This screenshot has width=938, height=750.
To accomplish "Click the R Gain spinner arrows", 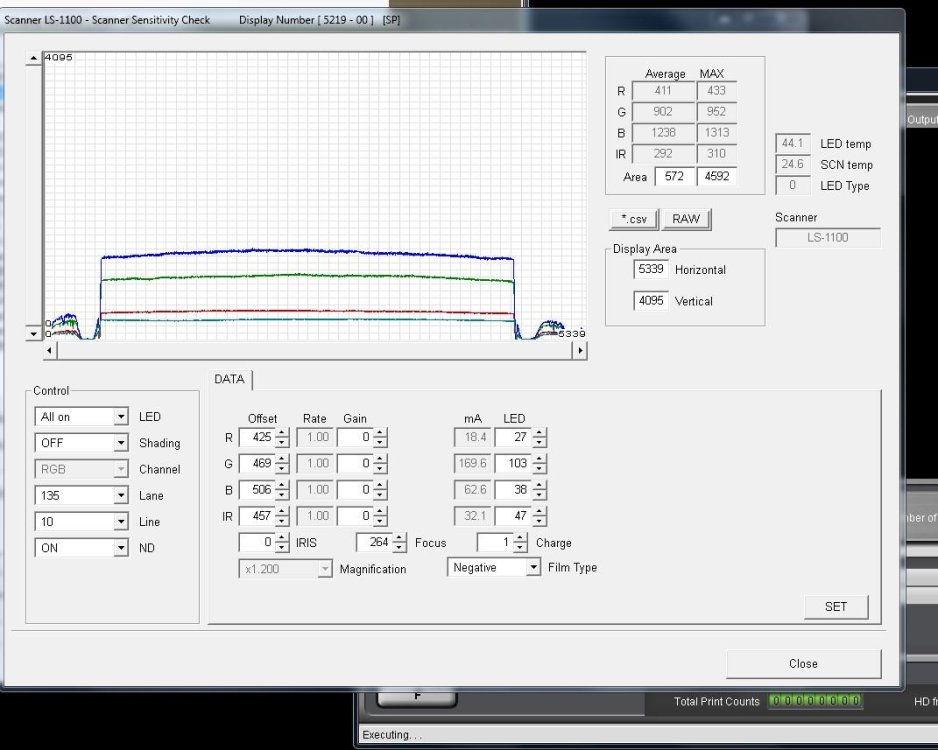I will (380, 437).
